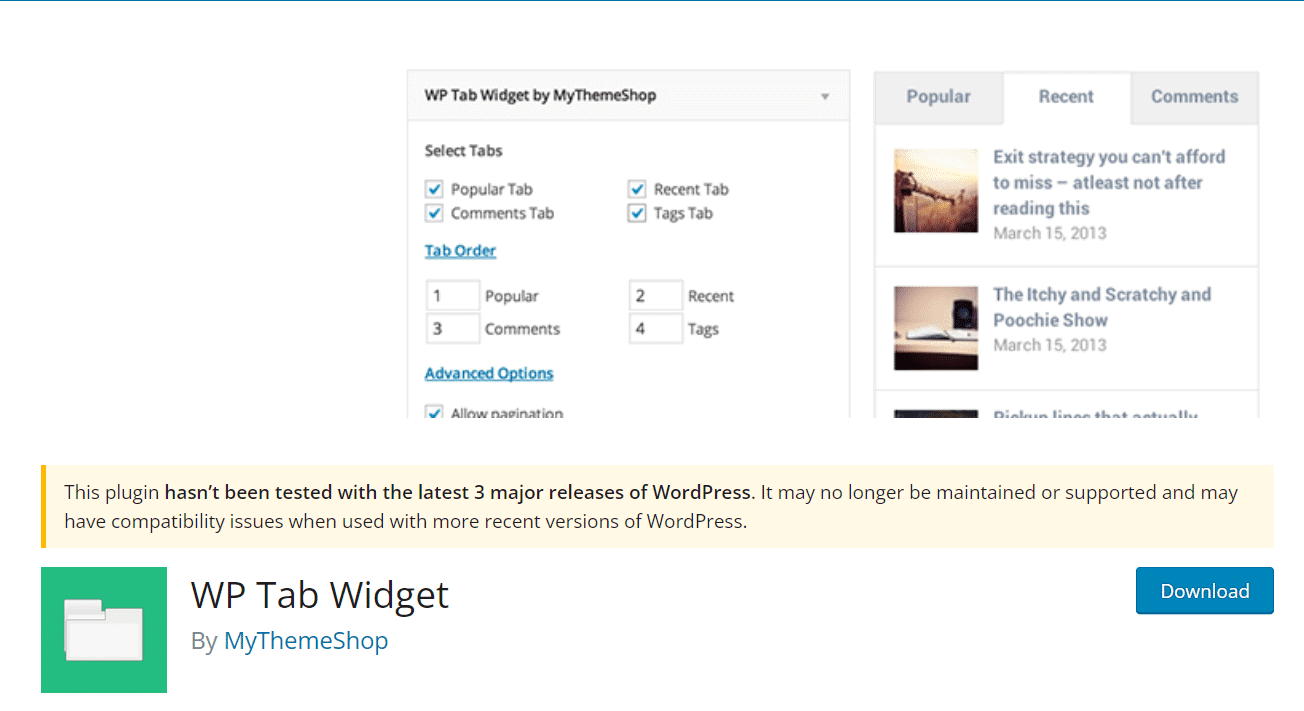Click the Itchy and Scratchy post thumbnail
Image resolution: width=1304 pixels, height=711 pixels.
coord(936,327)
